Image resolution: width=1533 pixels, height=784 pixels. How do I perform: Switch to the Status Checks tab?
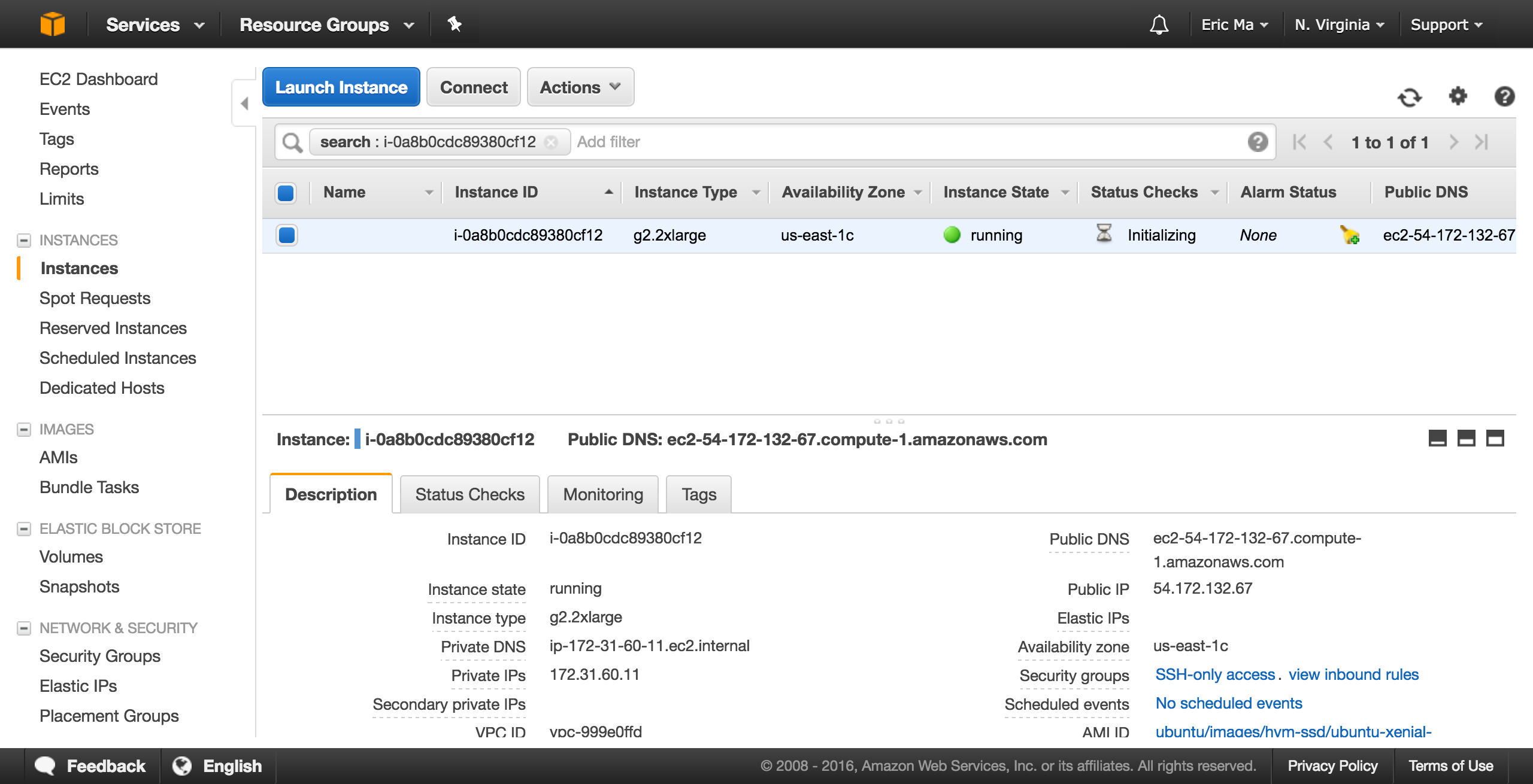(469, 493)
